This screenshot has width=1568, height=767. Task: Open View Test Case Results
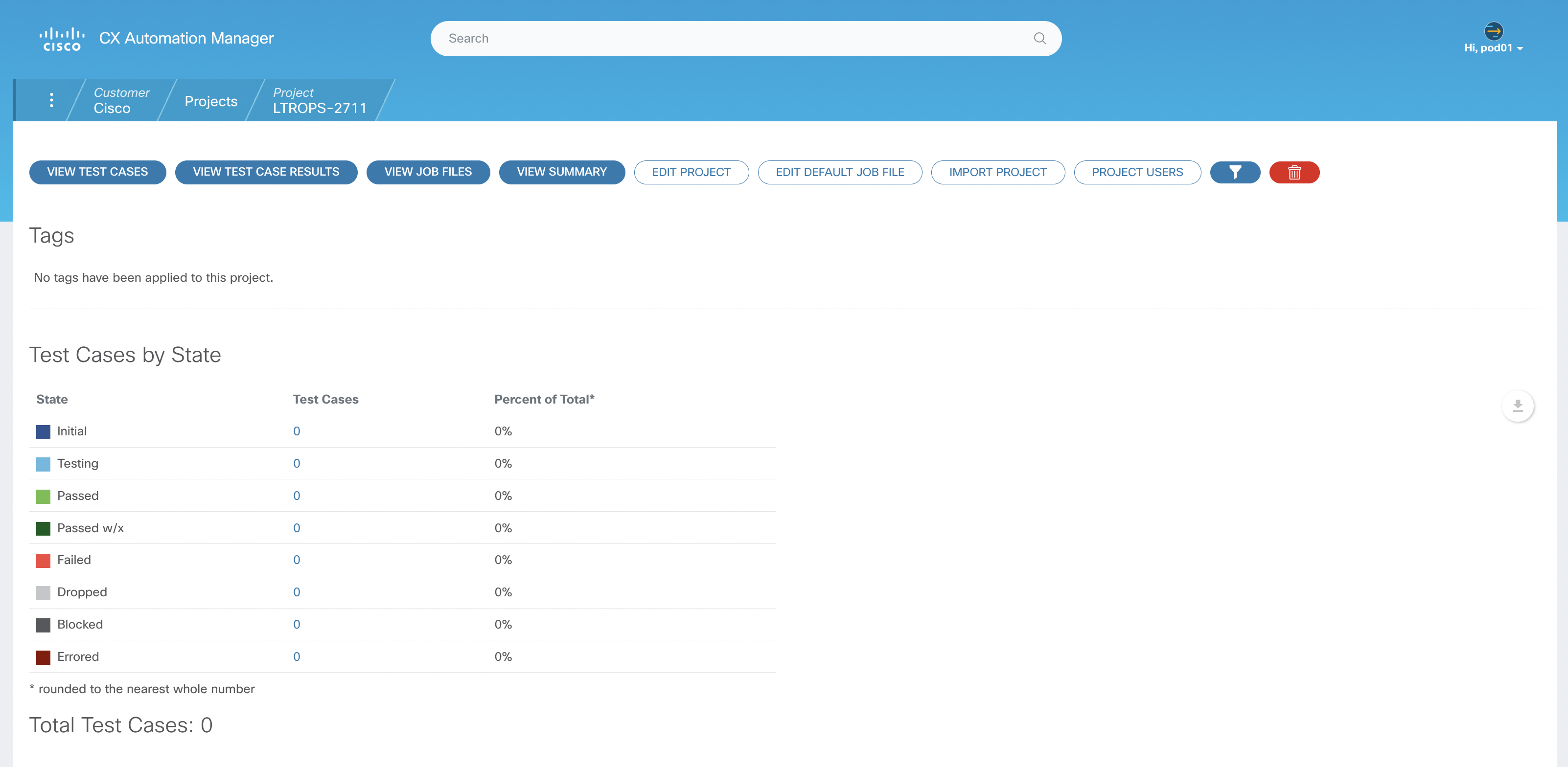coord(266,172)
